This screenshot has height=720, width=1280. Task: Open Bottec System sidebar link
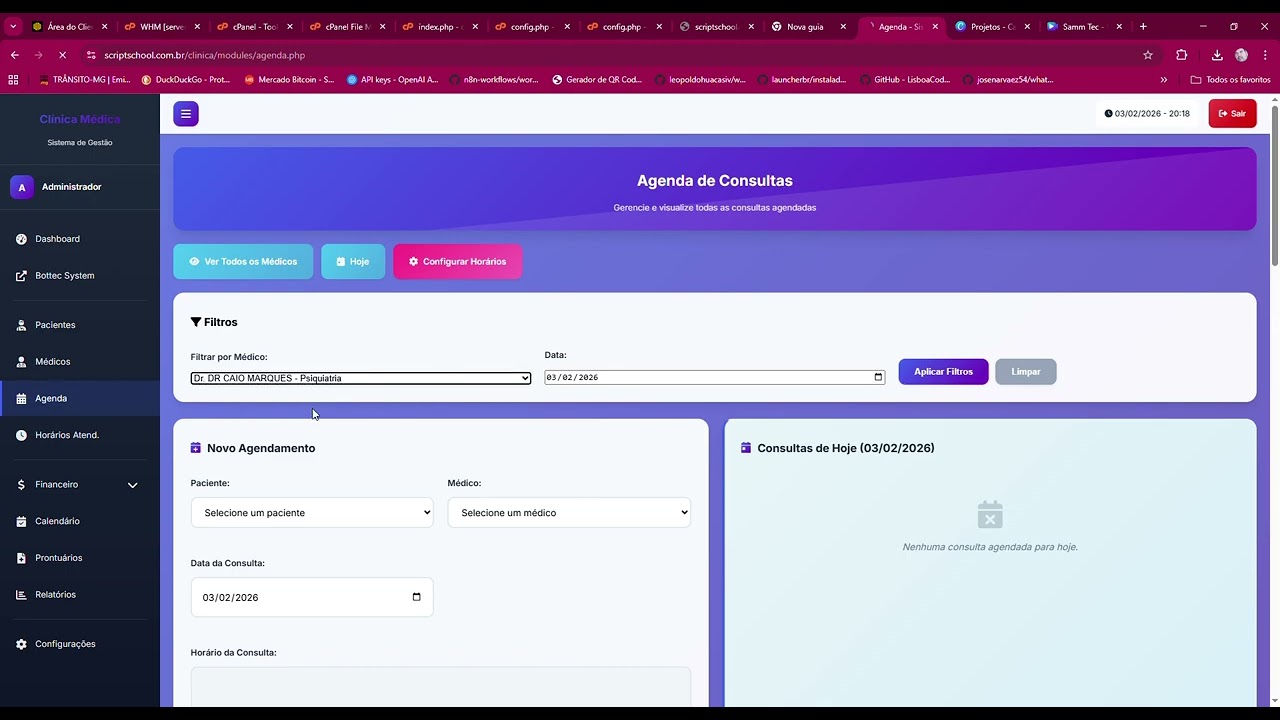pos(80,276)
